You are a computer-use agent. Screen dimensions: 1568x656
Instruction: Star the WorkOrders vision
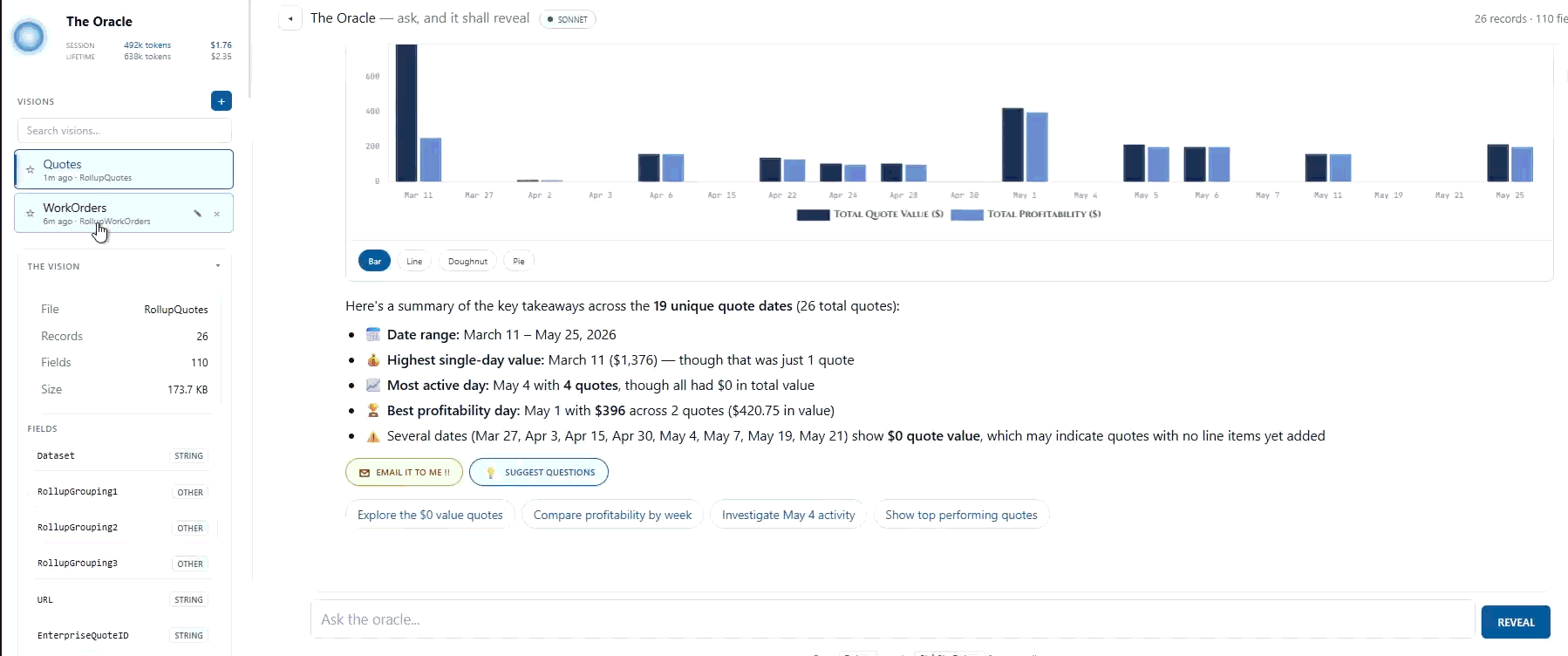click(31, 213)
